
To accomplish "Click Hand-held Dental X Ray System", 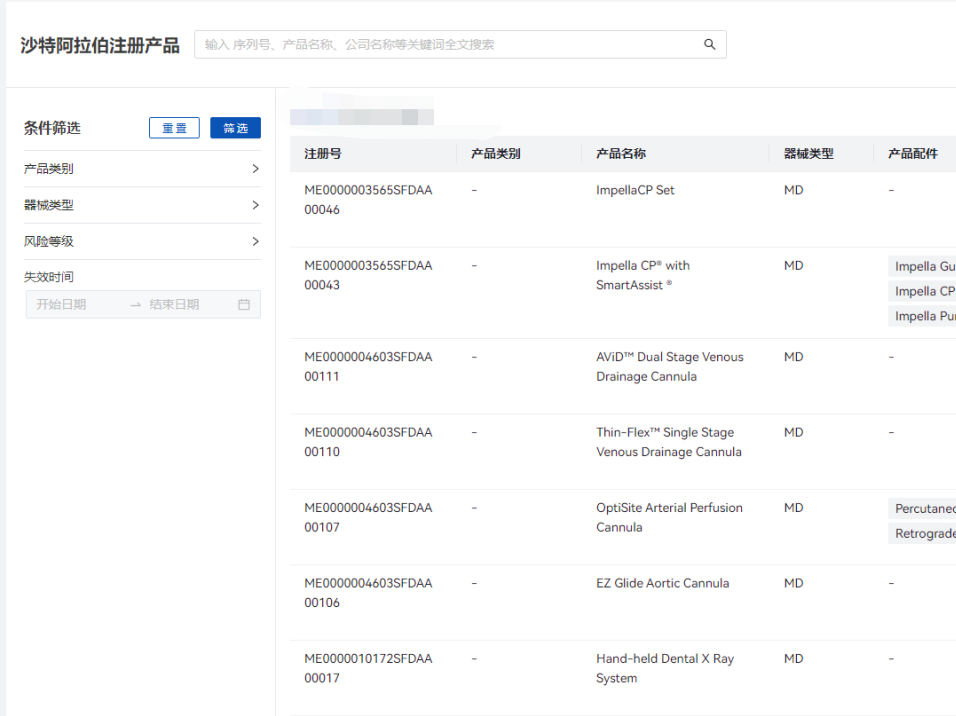I will pos(665,668).
